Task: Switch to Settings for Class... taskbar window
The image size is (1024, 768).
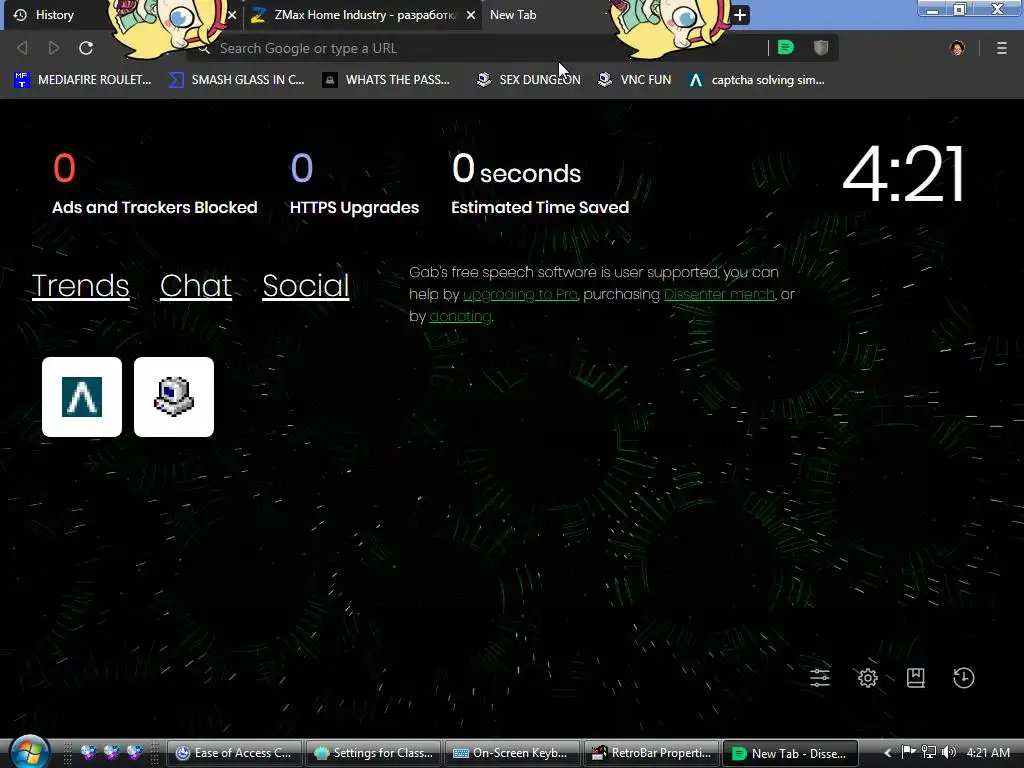Action: (x=374, y=753)
